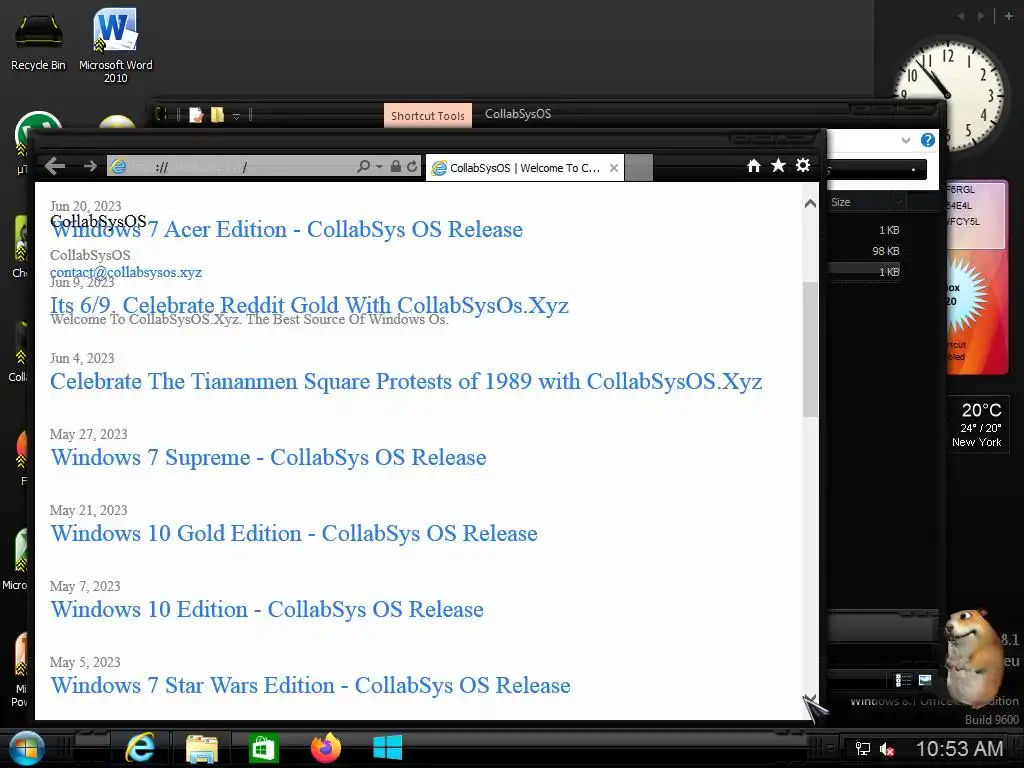Viewport: 1024px width, 768px height.
Task: Open Windows 10 Edition release link
Action: (267, 609)
